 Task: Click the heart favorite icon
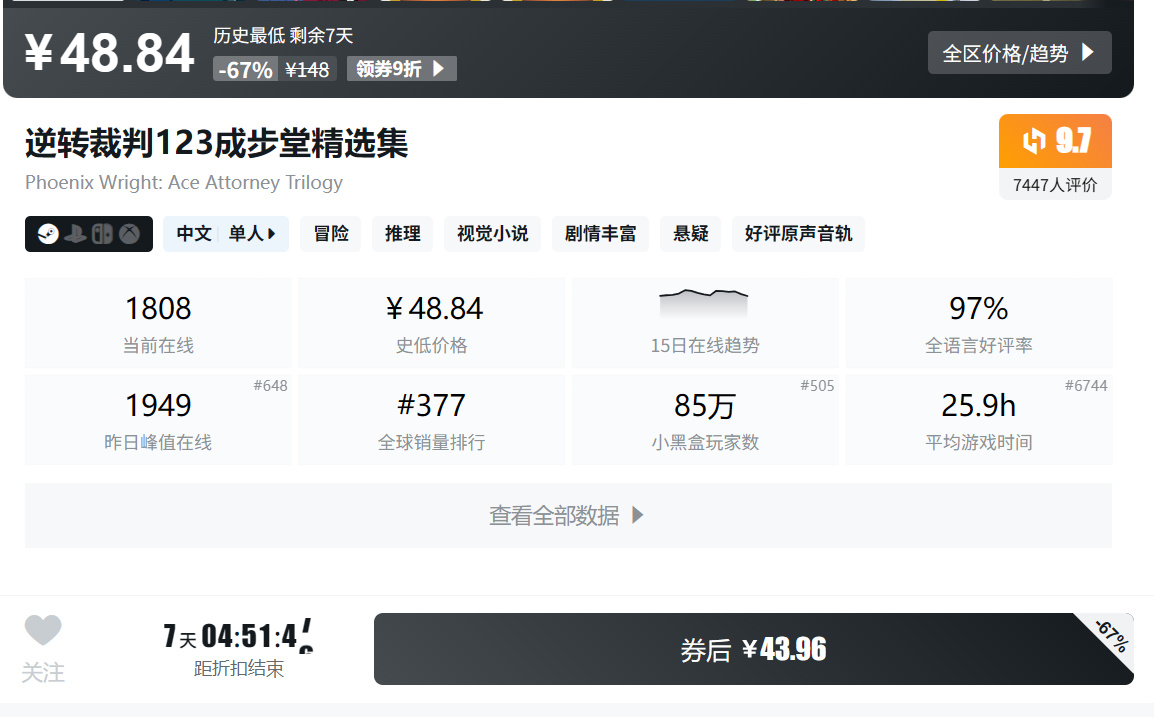(43, 630)
